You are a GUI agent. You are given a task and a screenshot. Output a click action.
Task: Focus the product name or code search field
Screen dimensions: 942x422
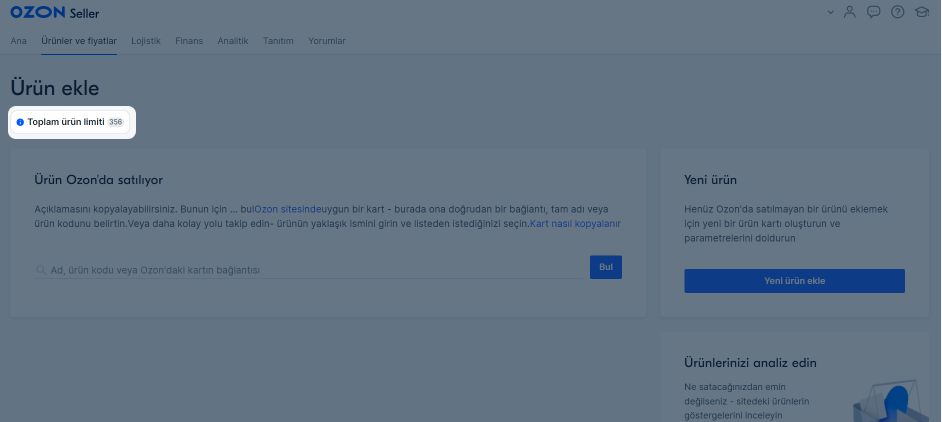pyautogui.click(x=309, y=270)
